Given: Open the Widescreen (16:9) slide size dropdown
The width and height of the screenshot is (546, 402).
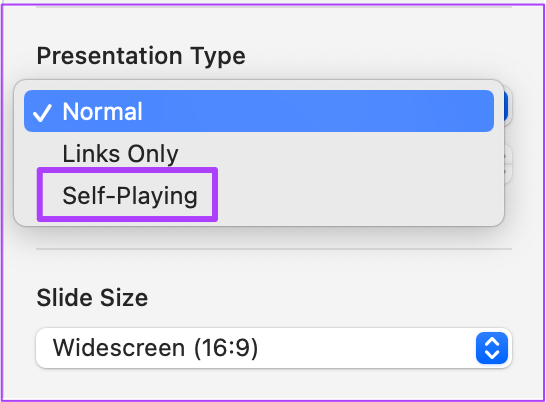Looking at the screenshot, I should 274,348.
